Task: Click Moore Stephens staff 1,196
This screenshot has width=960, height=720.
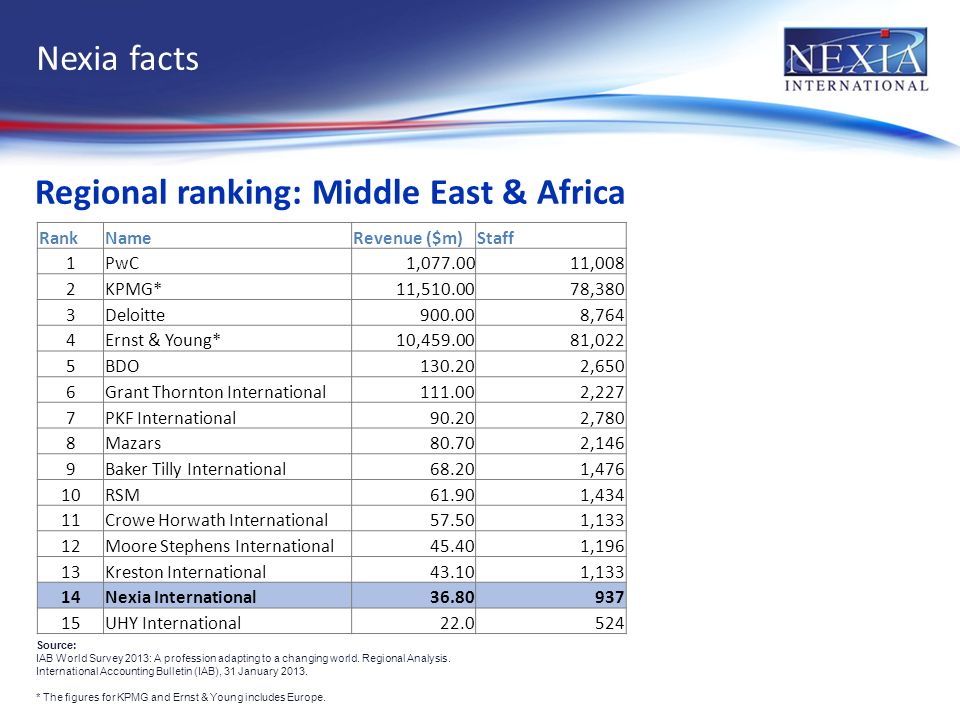Action: [602, 546]
